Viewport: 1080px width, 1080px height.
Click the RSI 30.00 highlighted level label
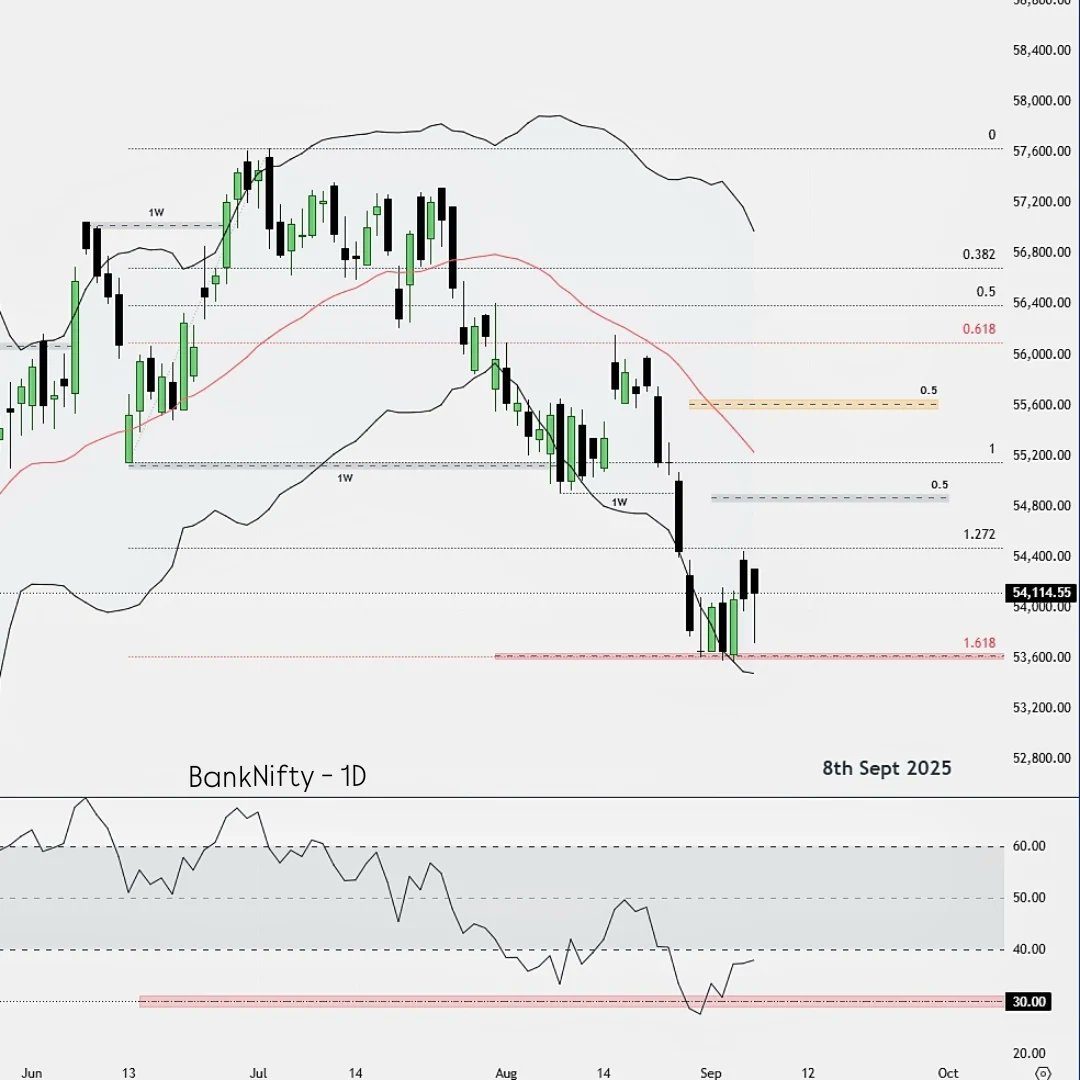pos(1028,1001)
